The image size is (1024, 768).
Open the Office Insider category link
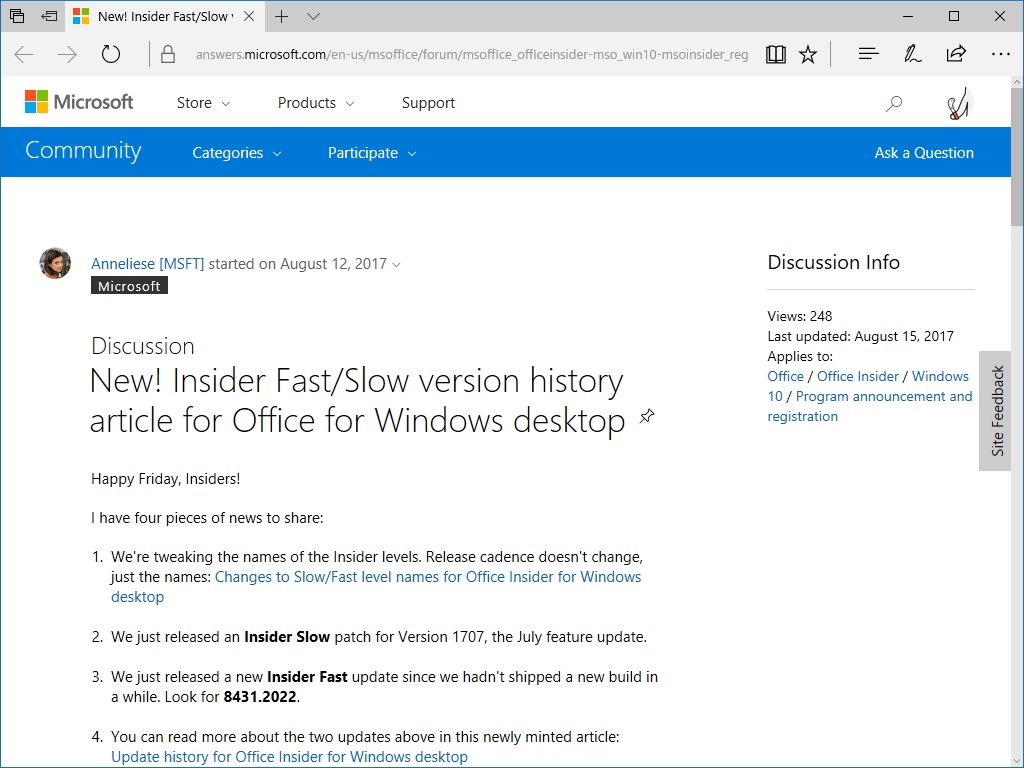pos(857,376)
